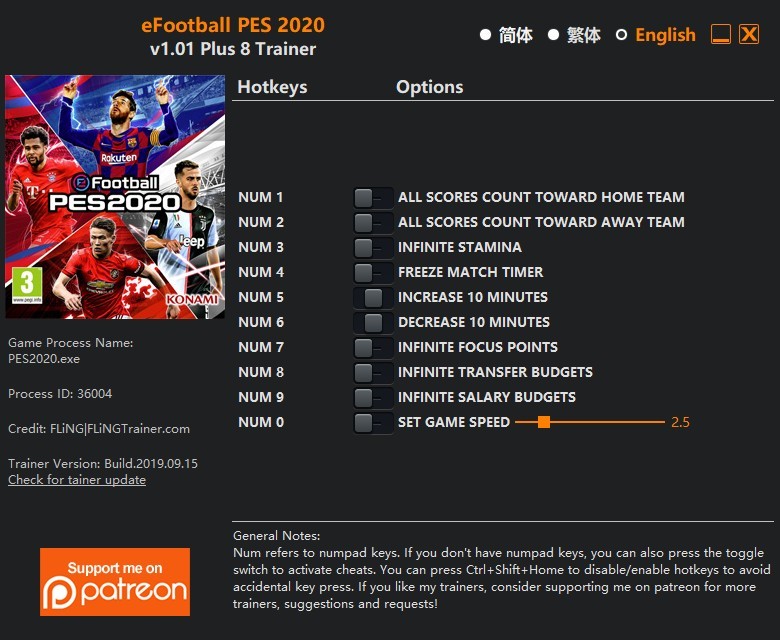Select the 简体 language radio button

click(x=486, y=35)
